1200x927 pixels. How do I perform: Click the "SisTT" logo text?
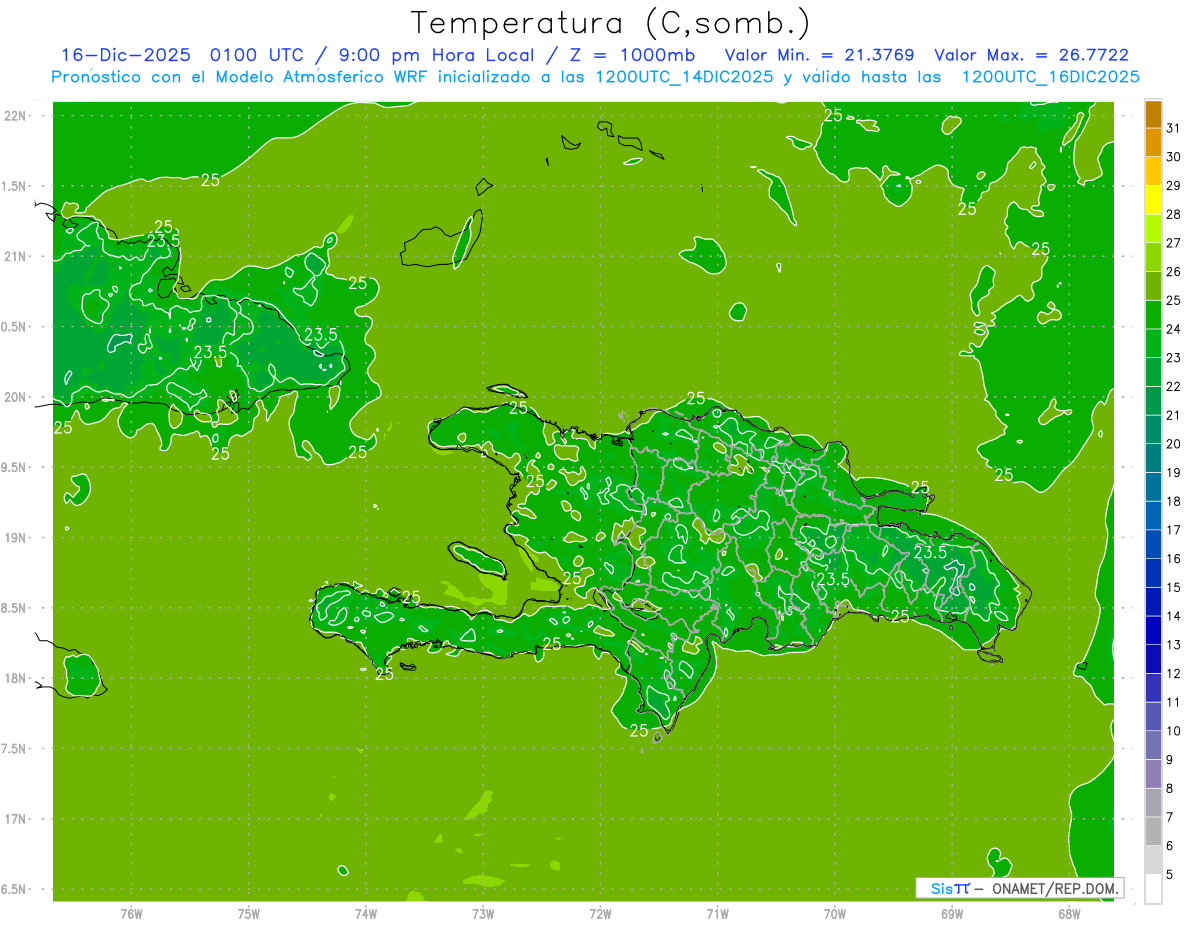coord(950,888)
